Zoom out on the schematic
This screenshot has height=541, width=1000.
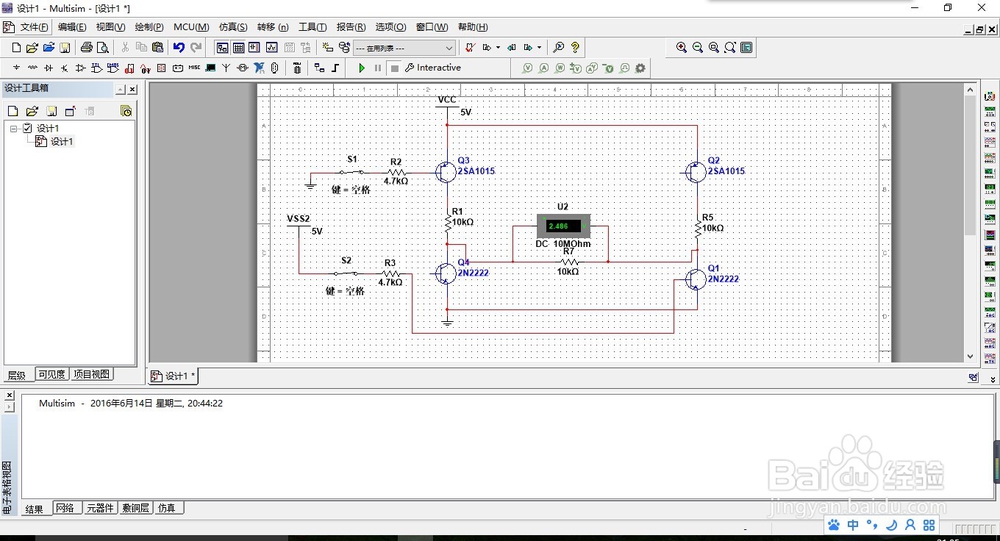pos(697,47)
